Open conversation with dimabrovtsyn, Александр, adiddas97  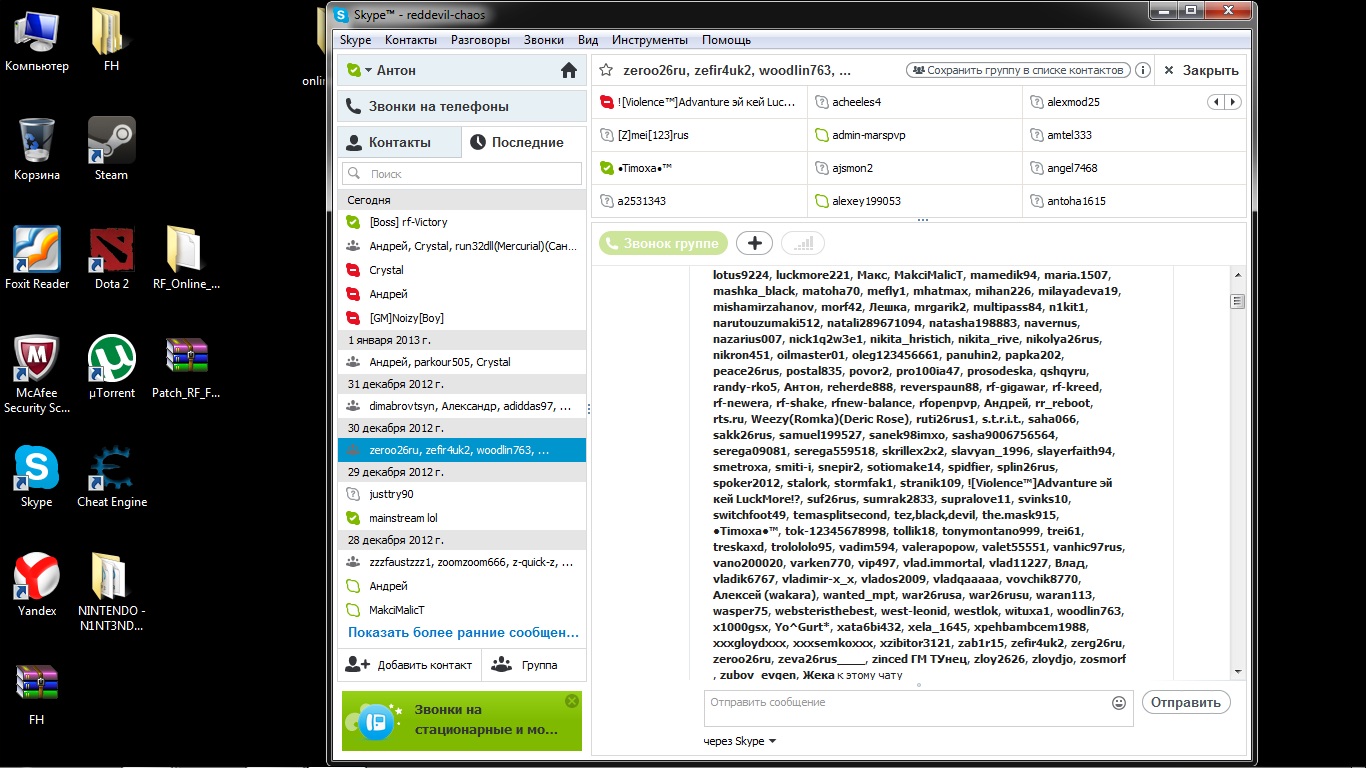point(462,406)
